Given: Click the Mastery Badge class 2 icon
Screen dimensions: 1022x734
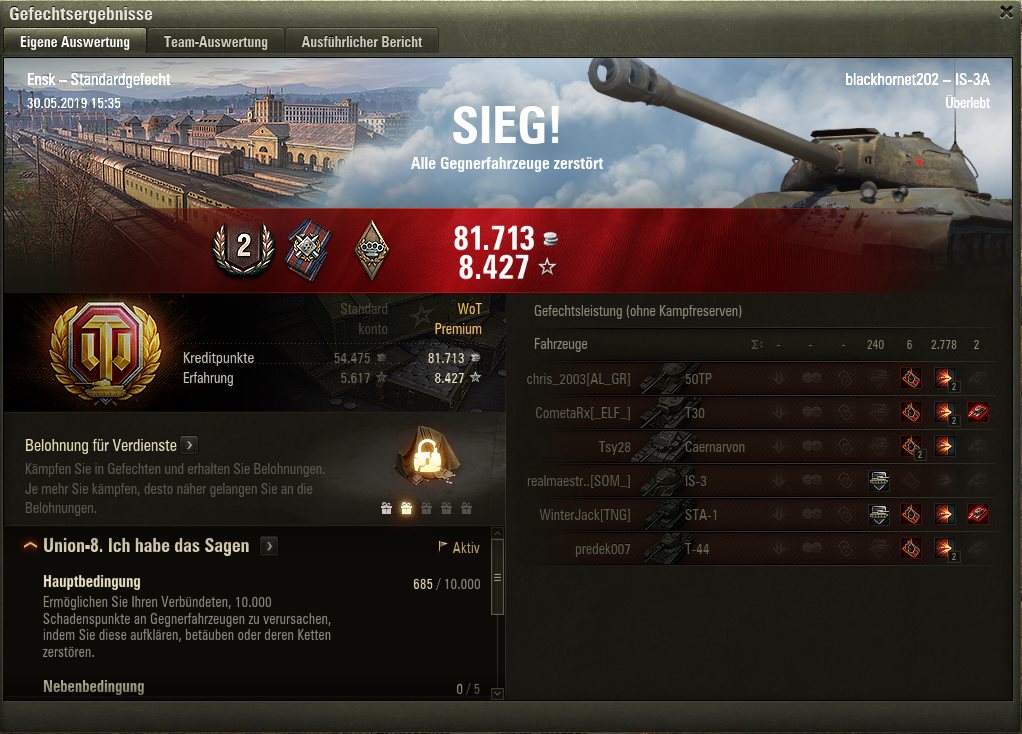Looking at the screenshot, I should pos(244,248).
